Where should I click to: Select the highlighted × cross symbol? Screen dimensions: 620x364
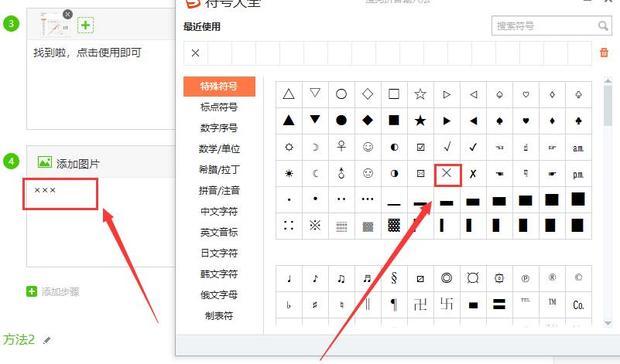pos(447,174)
